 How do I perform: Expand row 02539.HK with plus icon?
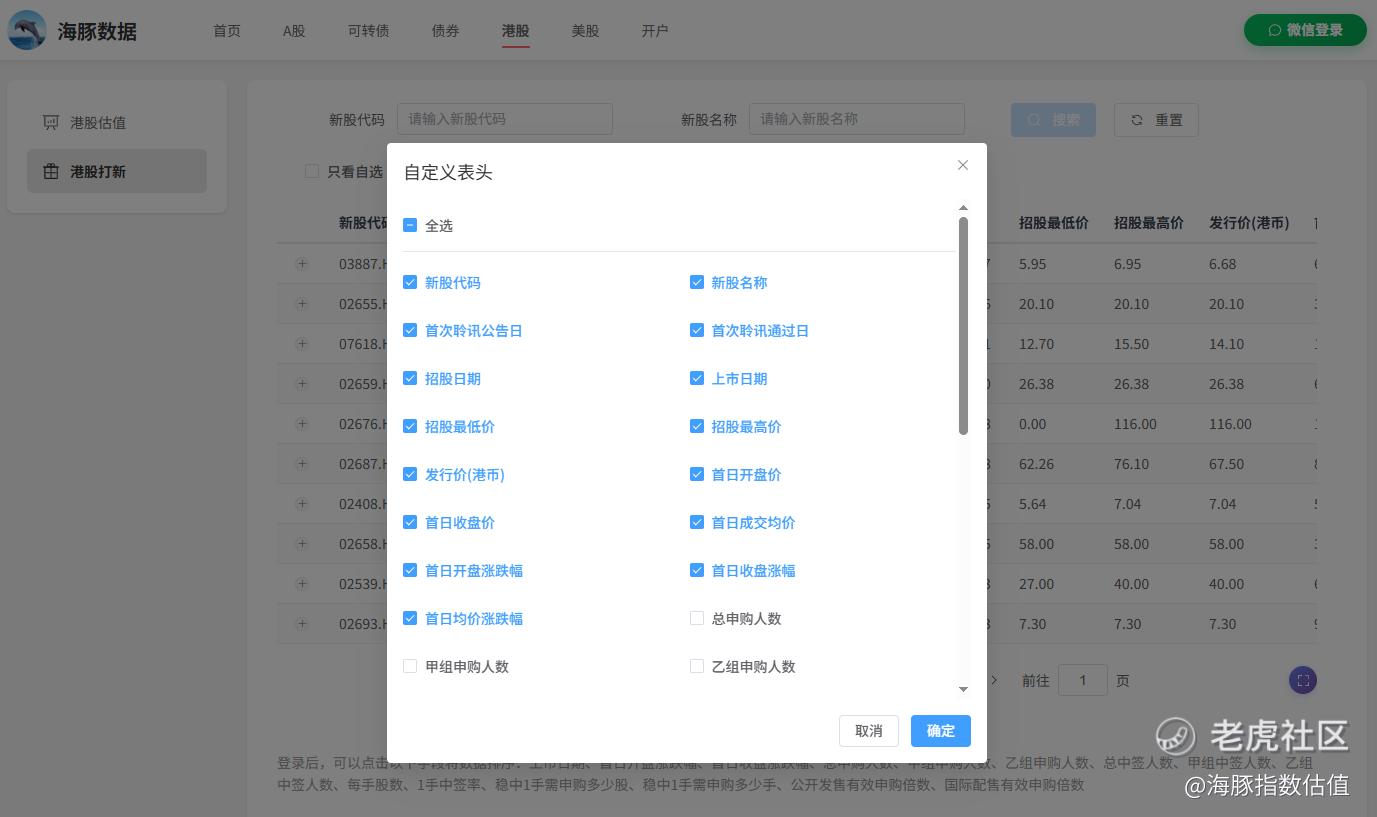coord(302,584)
